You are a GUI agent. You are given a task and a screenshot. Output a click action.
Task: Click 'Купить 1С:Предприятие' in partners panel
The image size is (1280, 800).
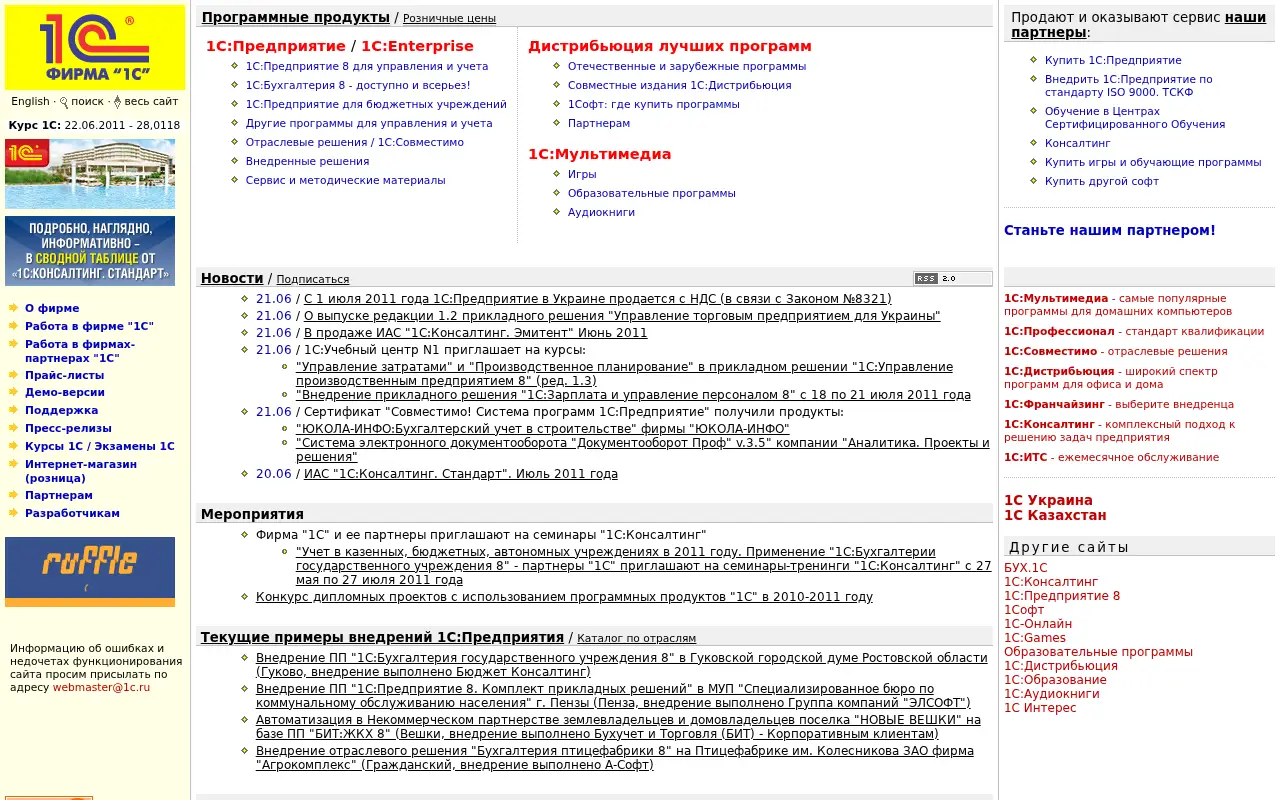[x=1113, y=60]
